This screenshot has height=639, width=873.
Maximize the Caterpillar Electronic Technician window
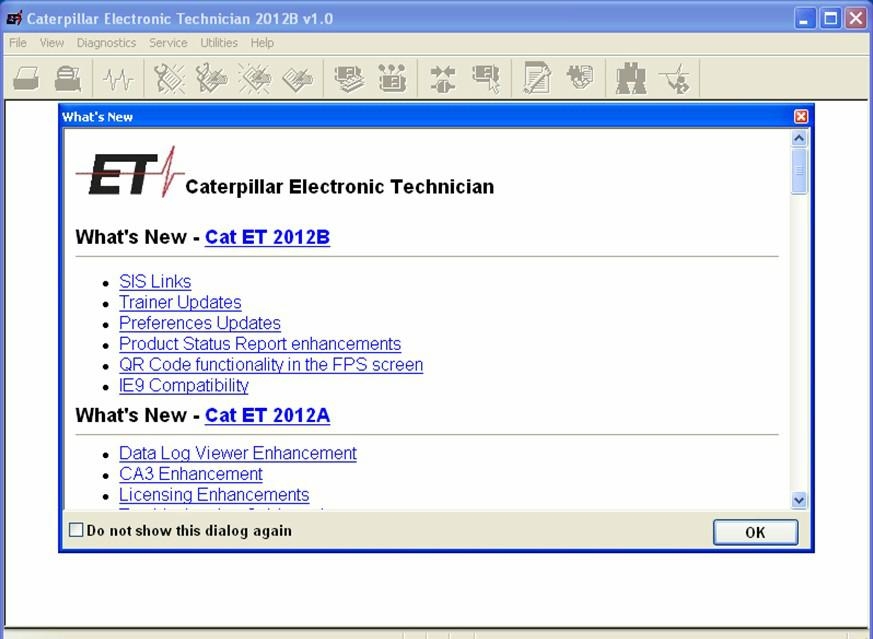830,18
